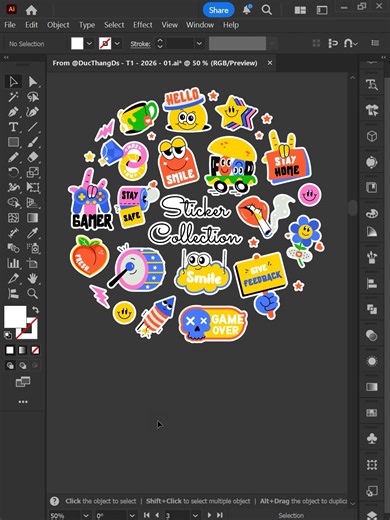This screenshot has width=390, height=520.
Task: Set paint mode to Gradient
Action: pos(22,350)
